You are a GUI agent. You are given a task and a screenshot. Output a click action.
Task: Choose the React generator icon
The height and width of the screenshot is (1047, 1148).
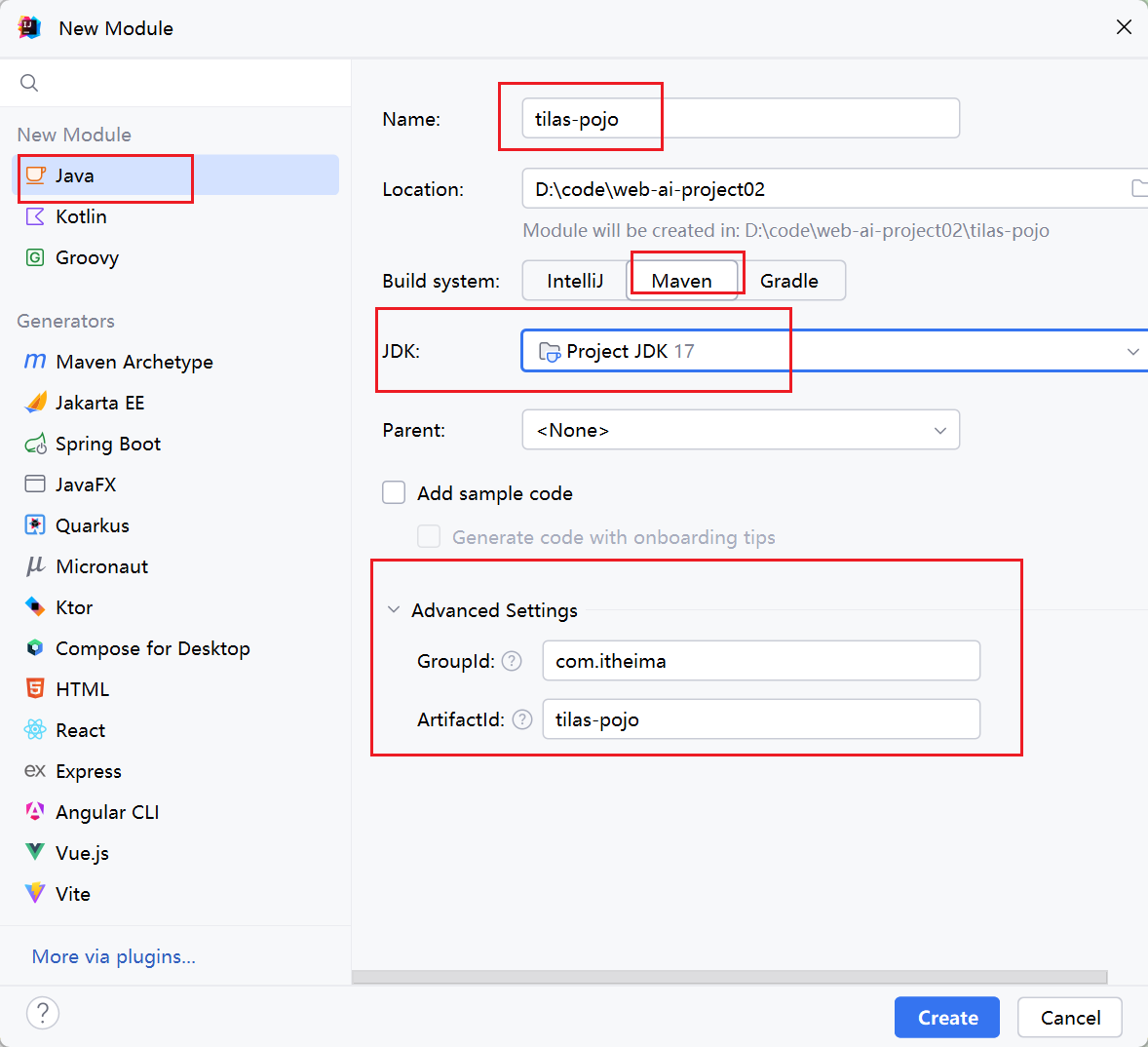(35, 730)
